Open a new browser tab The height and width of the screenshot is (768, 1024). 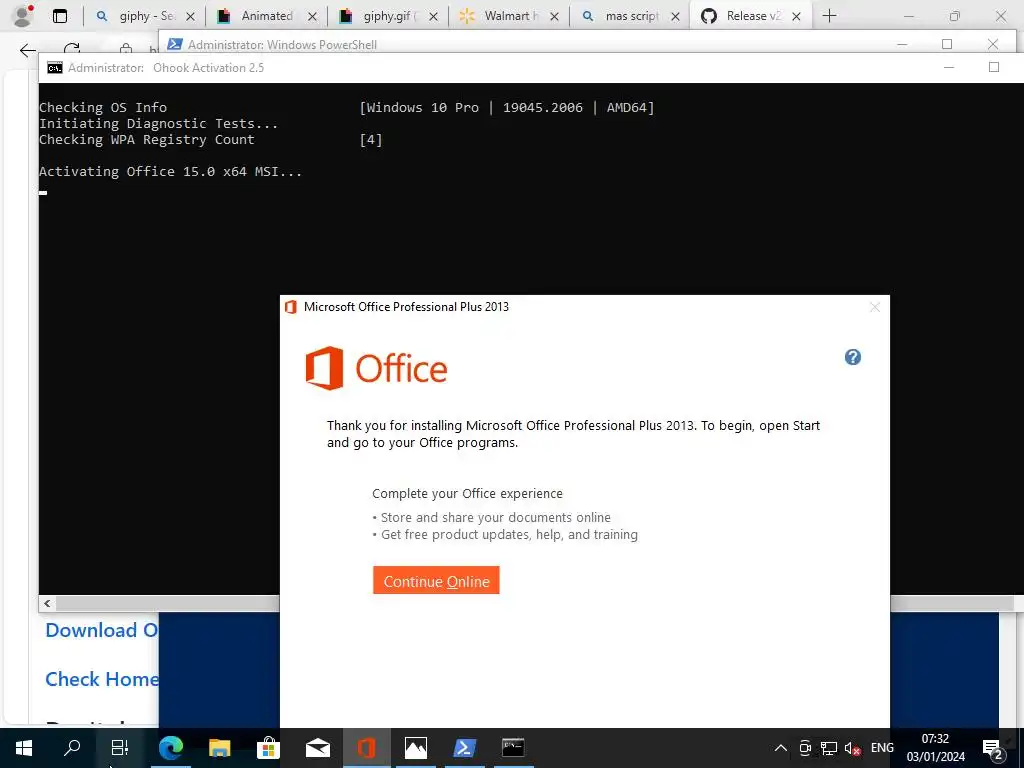coord(829,16)
